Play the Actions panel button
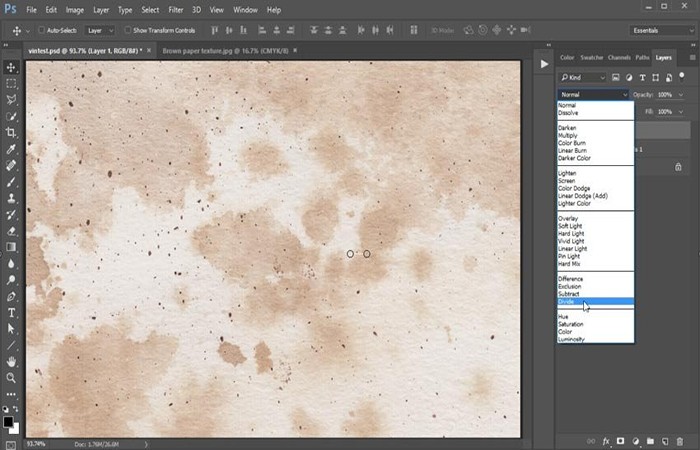The image size is (700, 450). 544,64
